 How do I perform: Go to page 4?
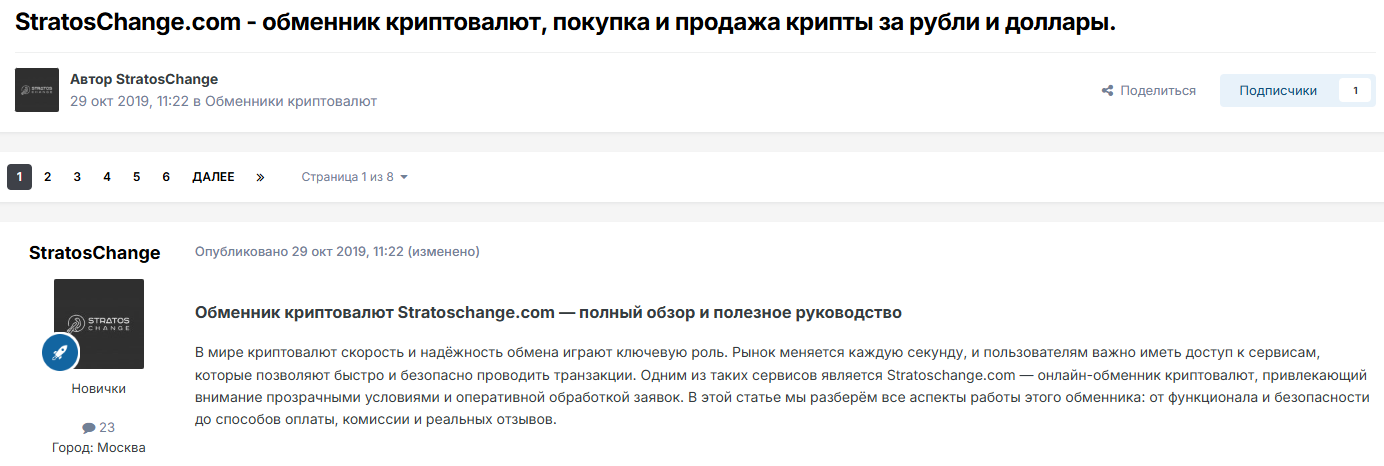click(x=106, y=177)
